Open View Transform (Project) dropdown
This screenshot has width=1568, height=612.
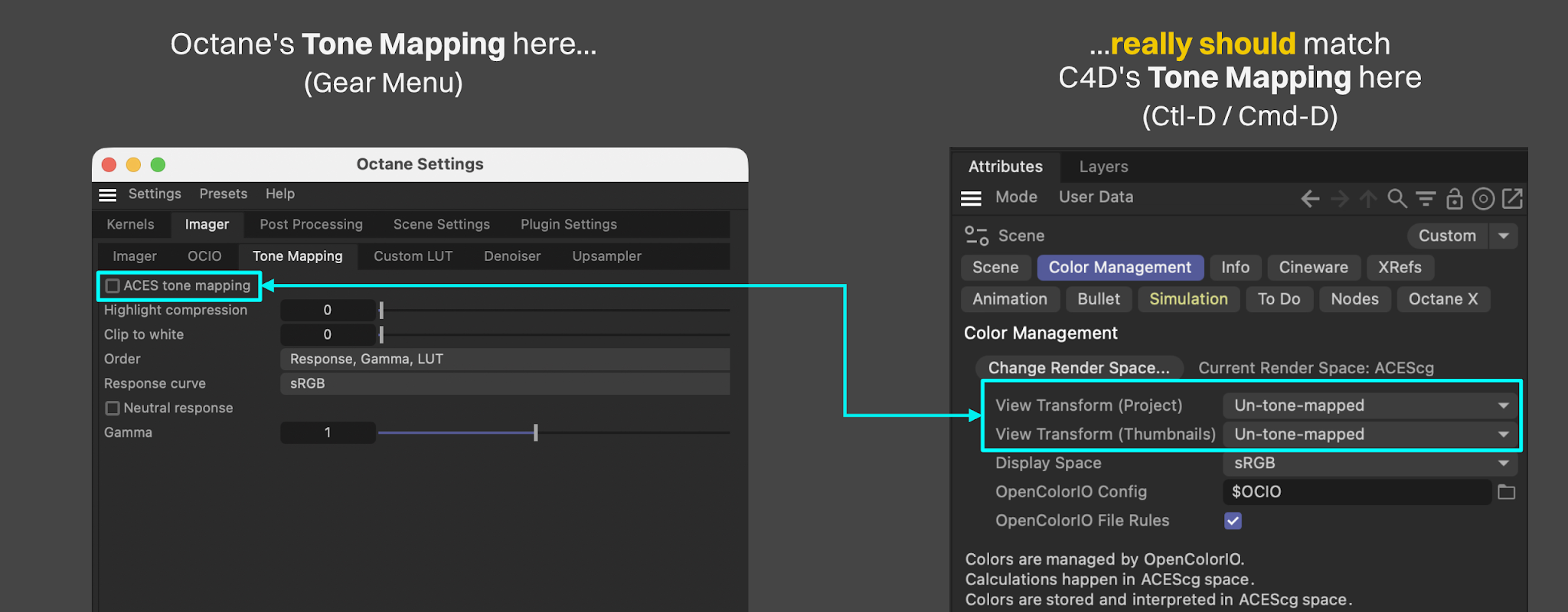point(1370,405)
